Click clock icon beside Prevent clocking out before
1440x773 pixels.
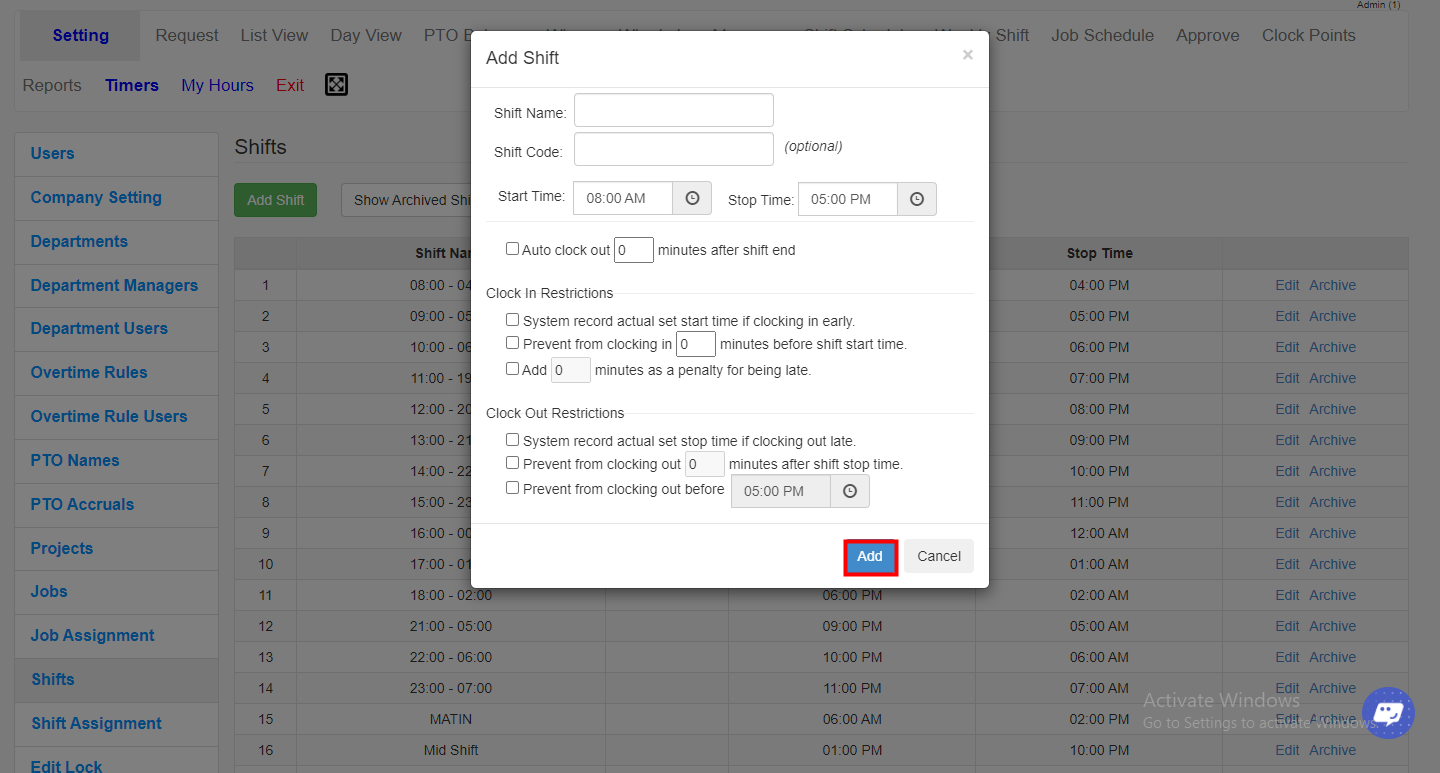coord(850,491)
